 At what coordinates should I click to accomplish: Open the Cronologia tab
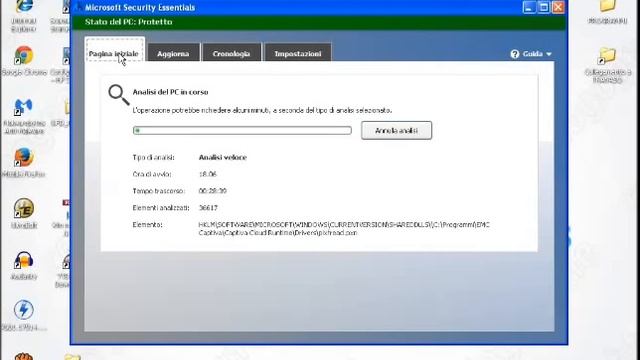(x=231, y=53)
